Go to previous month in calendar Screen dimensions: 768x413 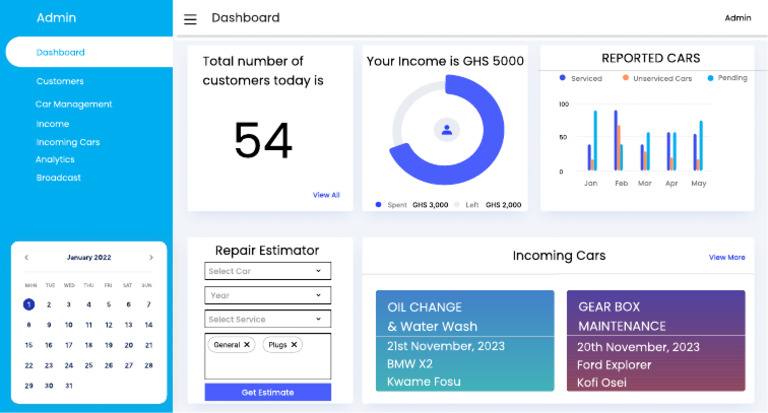(26, 257)
